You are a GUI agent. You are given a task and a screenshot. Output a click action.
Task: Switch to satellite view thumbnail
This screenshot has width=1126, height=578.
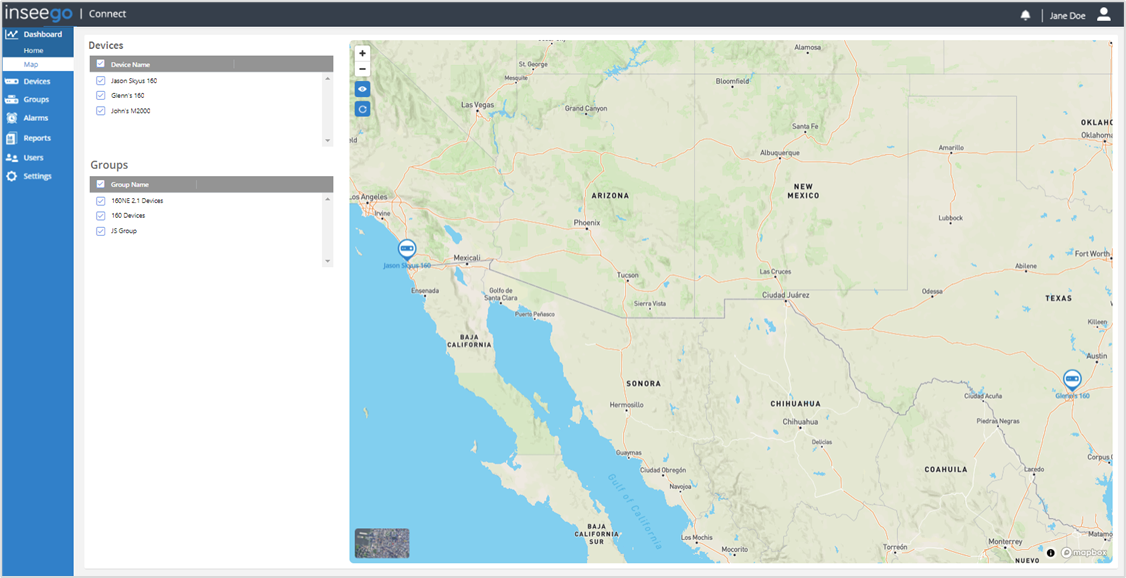(x=382, y=544)
